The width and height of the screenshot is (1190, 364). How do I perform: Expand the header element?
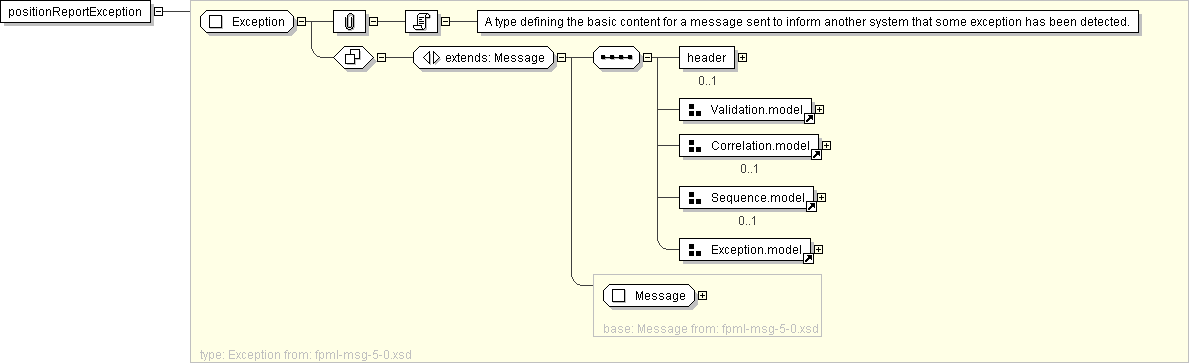tap(742, 57)
